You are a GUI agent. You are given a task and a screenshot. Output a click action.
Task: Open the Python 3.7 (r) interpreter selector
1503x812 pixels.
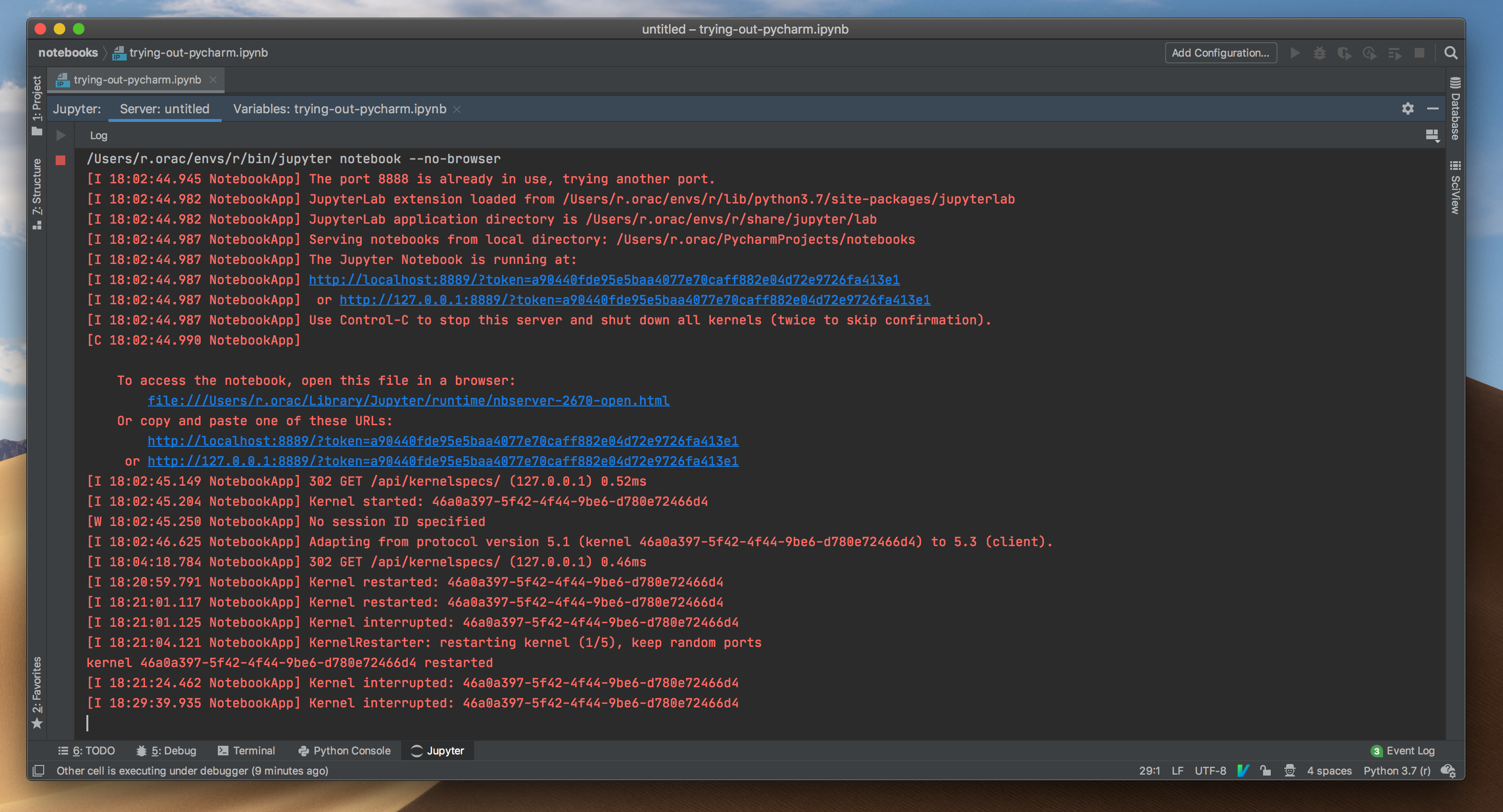pos(1397,771)
